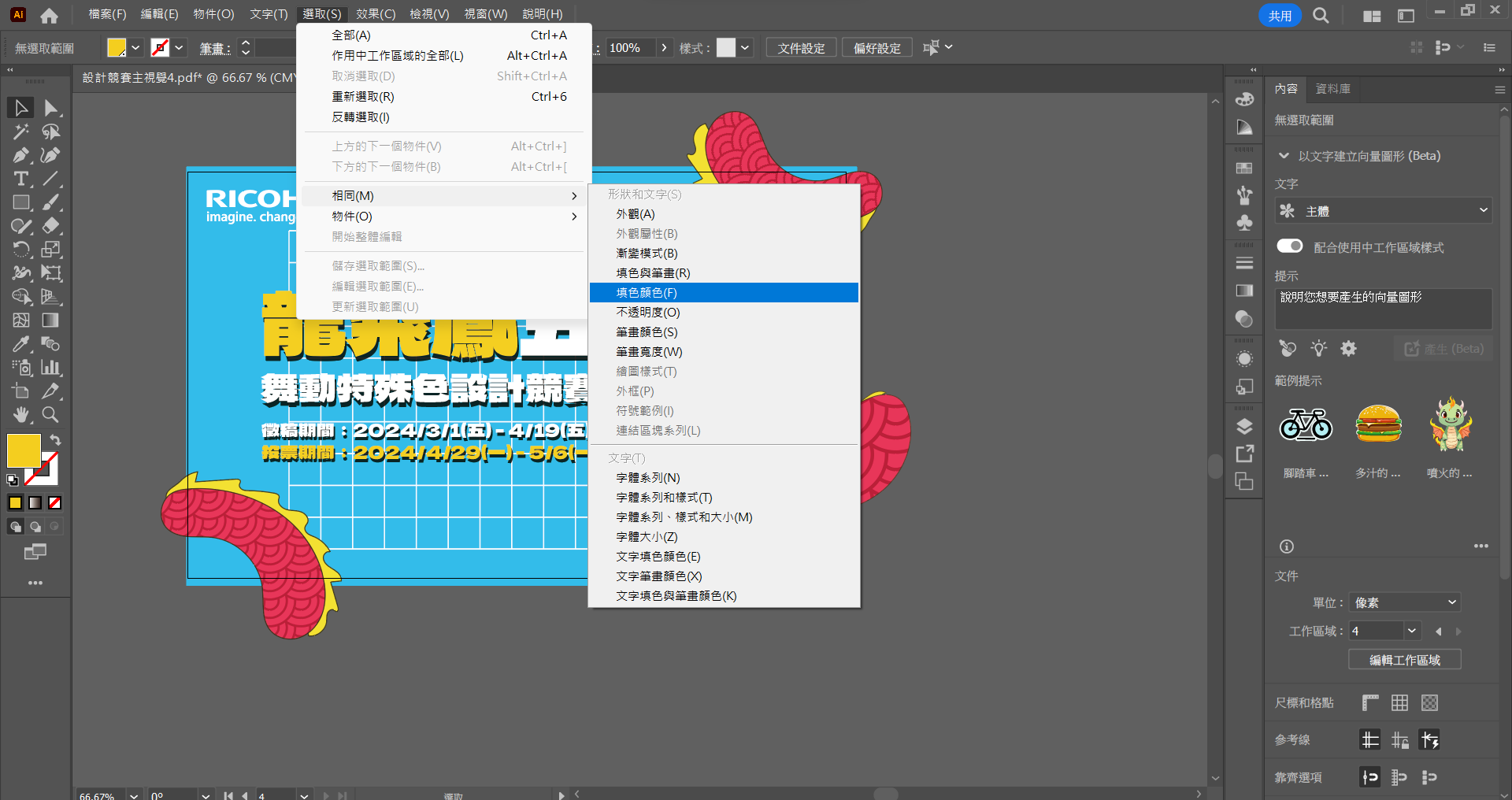Viewport: 1512px width, 800px height.
Task: Select the Lasso tool
Action: (x=51, y=131)
